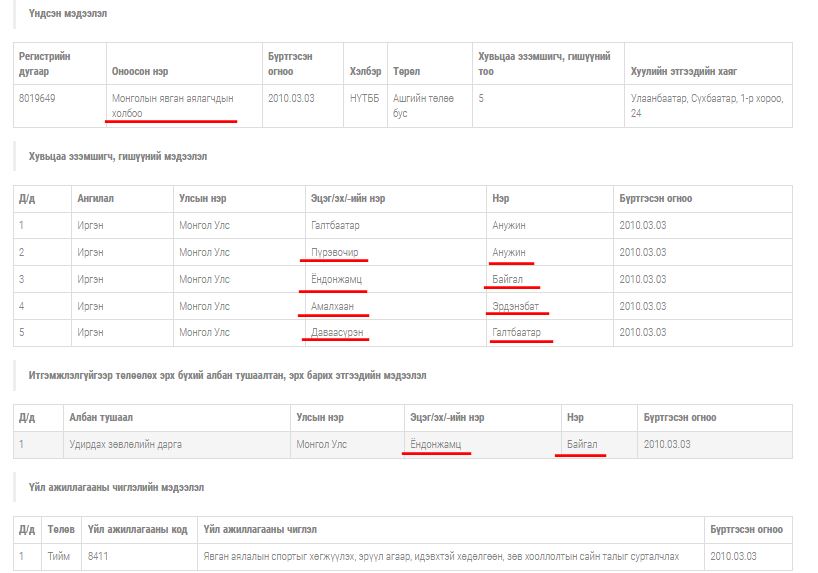
Task: Click the Хуулийн этгээдийн хаяг column header
Action: (685, 71)
